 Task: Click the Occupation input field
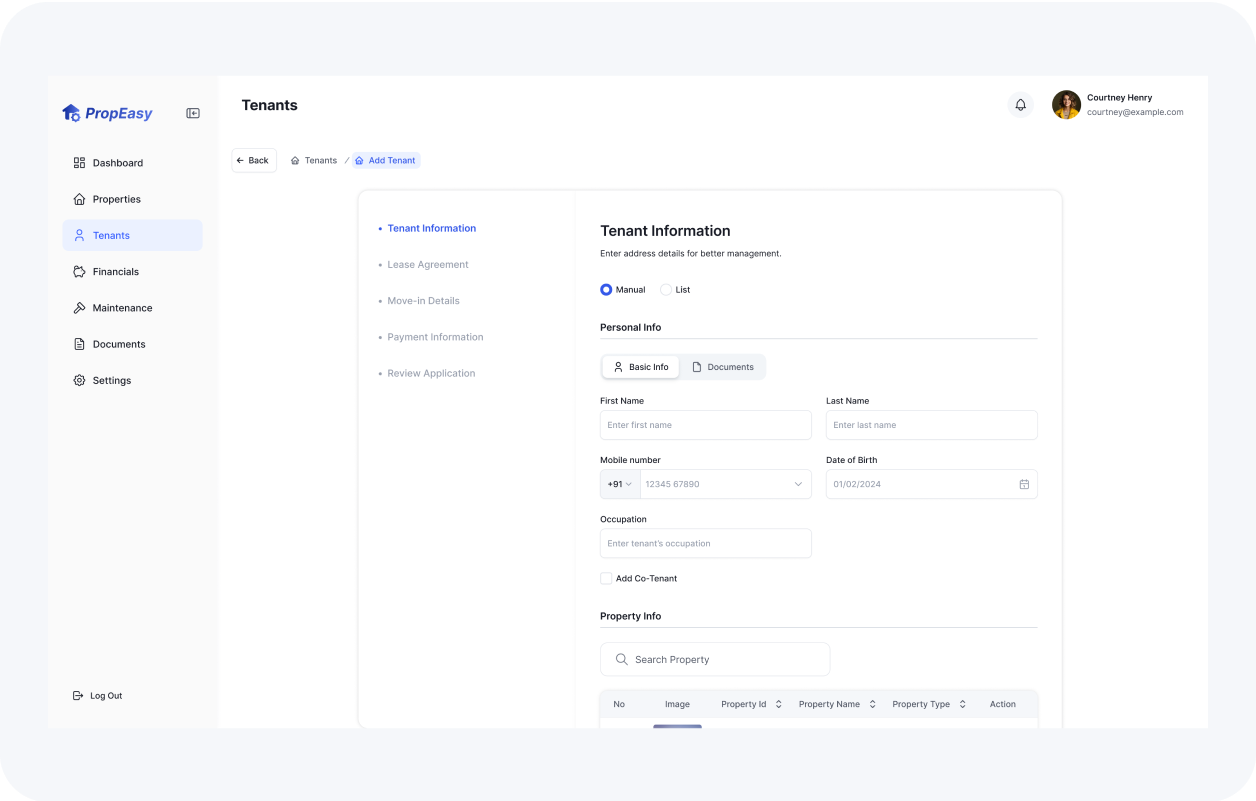click(x=706, y=543)
